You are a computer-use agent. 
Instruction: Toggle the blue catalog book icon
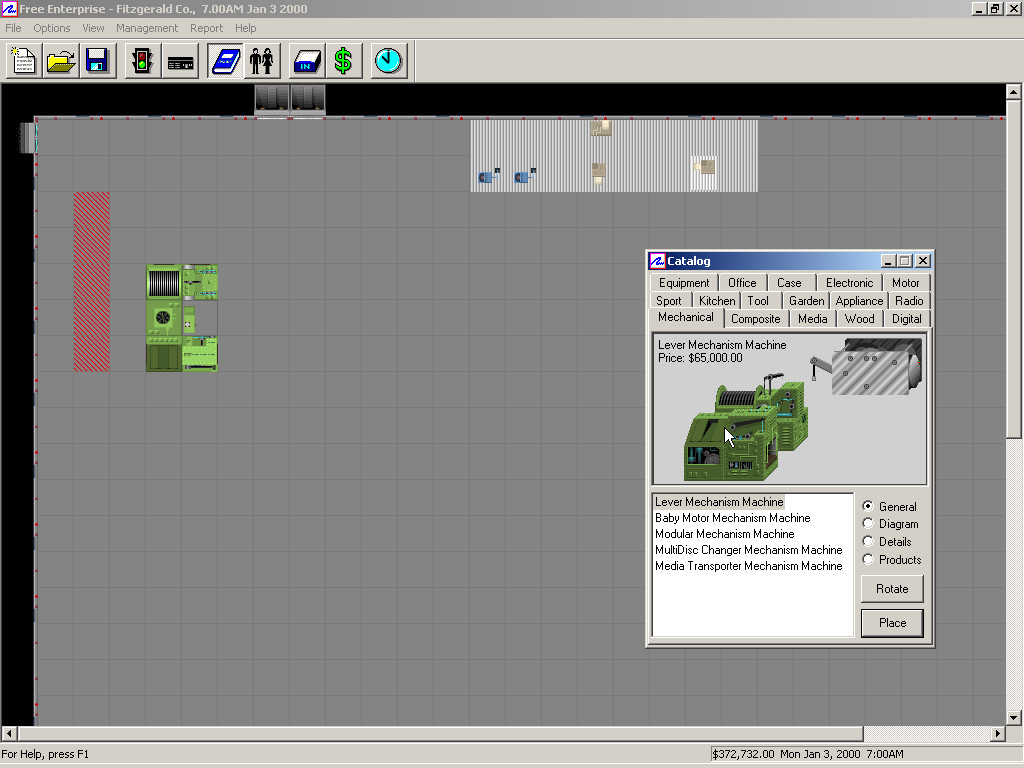[225, 61]
